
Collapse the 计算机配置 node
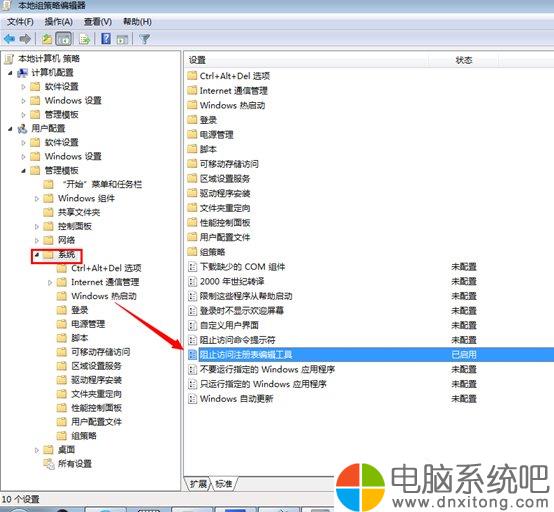click(10, 73)
